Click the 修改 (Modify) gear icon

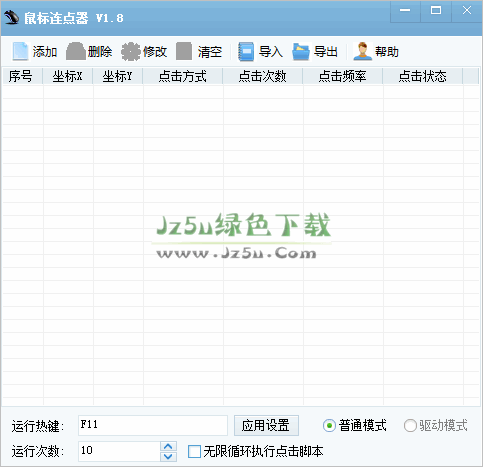pyautogui.click(x=131, y=51)
